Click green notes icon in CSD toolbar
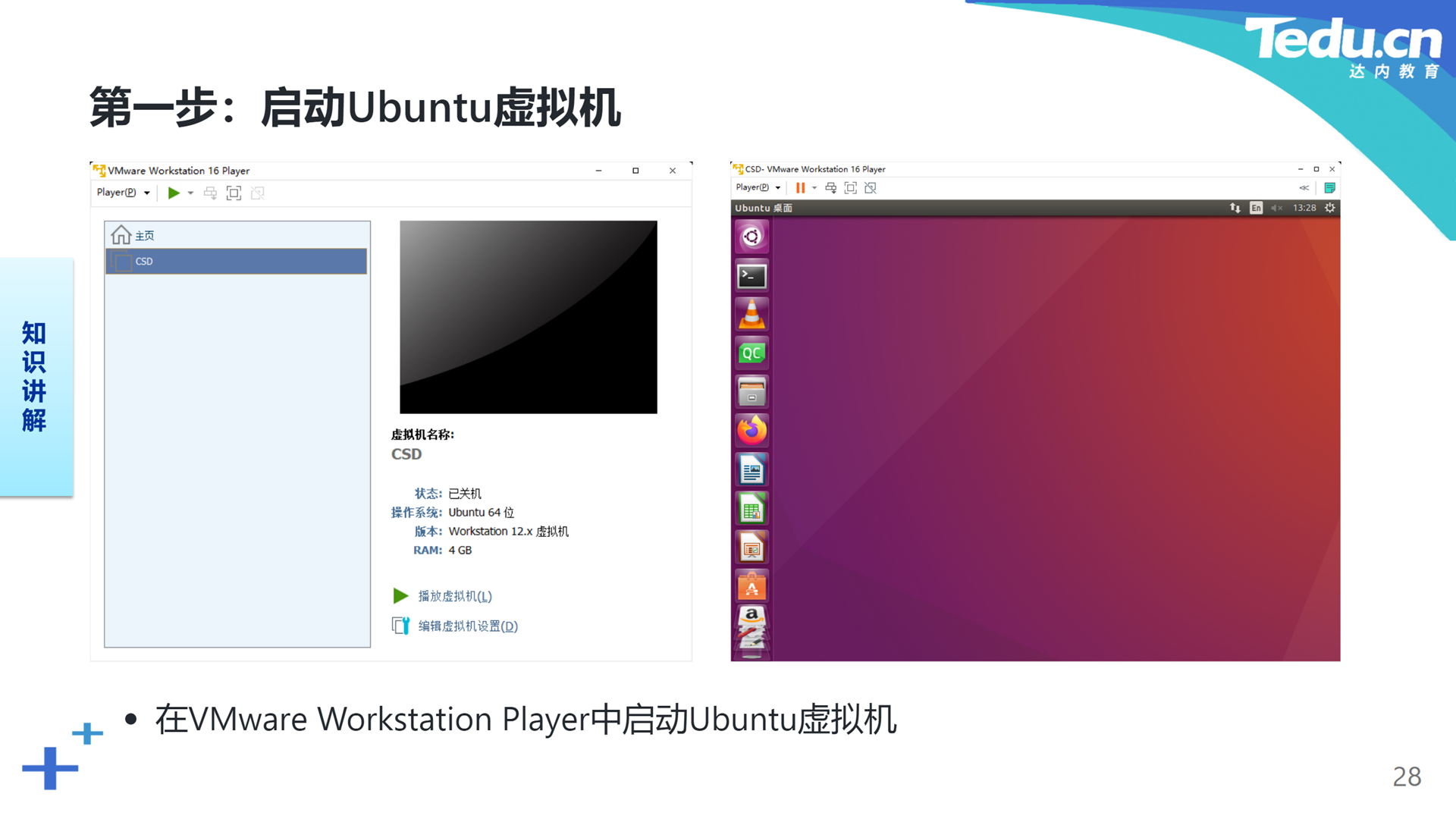This screenshot has height=819, width=1456. (x=1329, y=187)
